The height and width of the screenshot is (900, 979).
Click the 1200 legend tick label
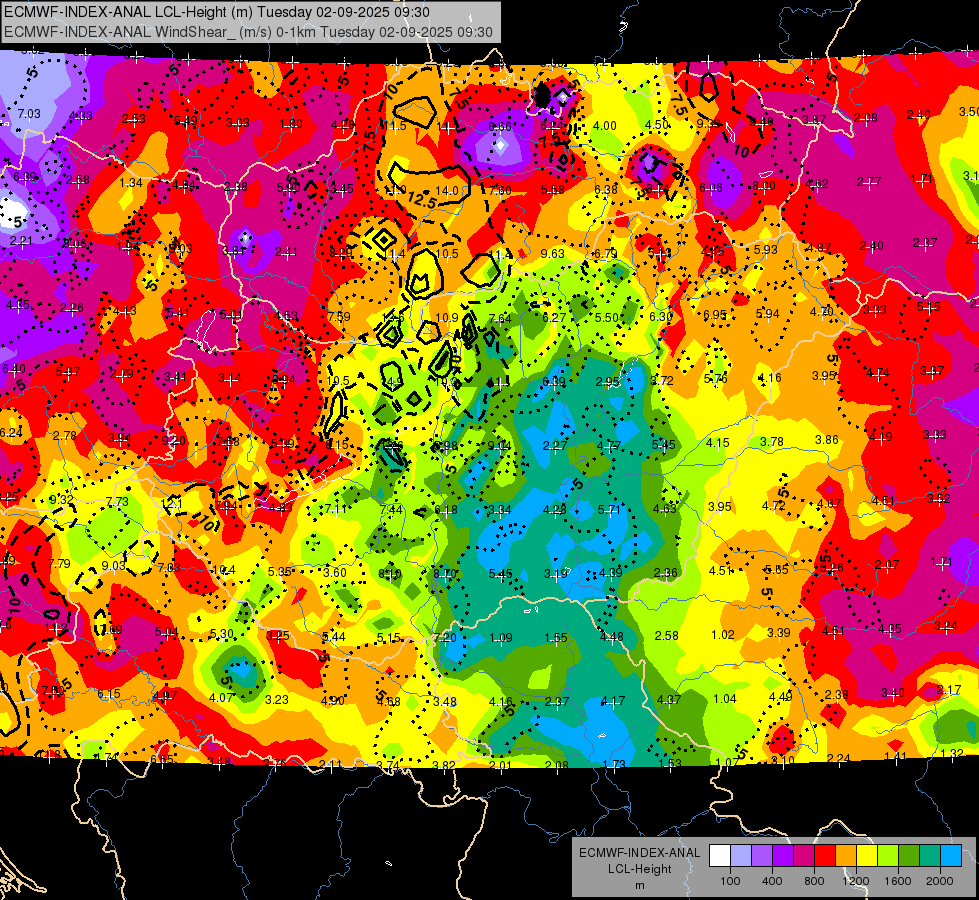tap(855, 881)
